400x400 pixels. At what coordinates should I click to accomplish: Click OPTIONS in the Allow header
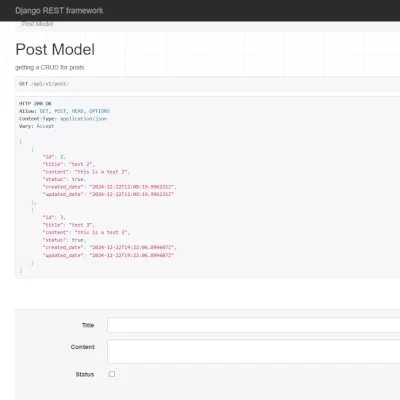99,111
